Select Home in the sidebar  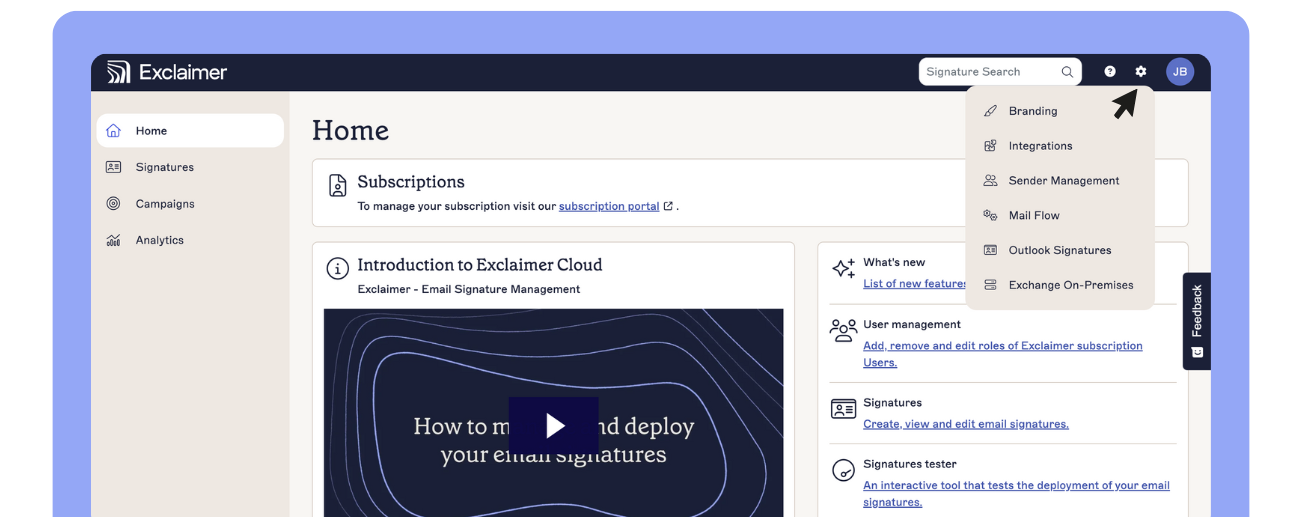(x=190, y=131)
